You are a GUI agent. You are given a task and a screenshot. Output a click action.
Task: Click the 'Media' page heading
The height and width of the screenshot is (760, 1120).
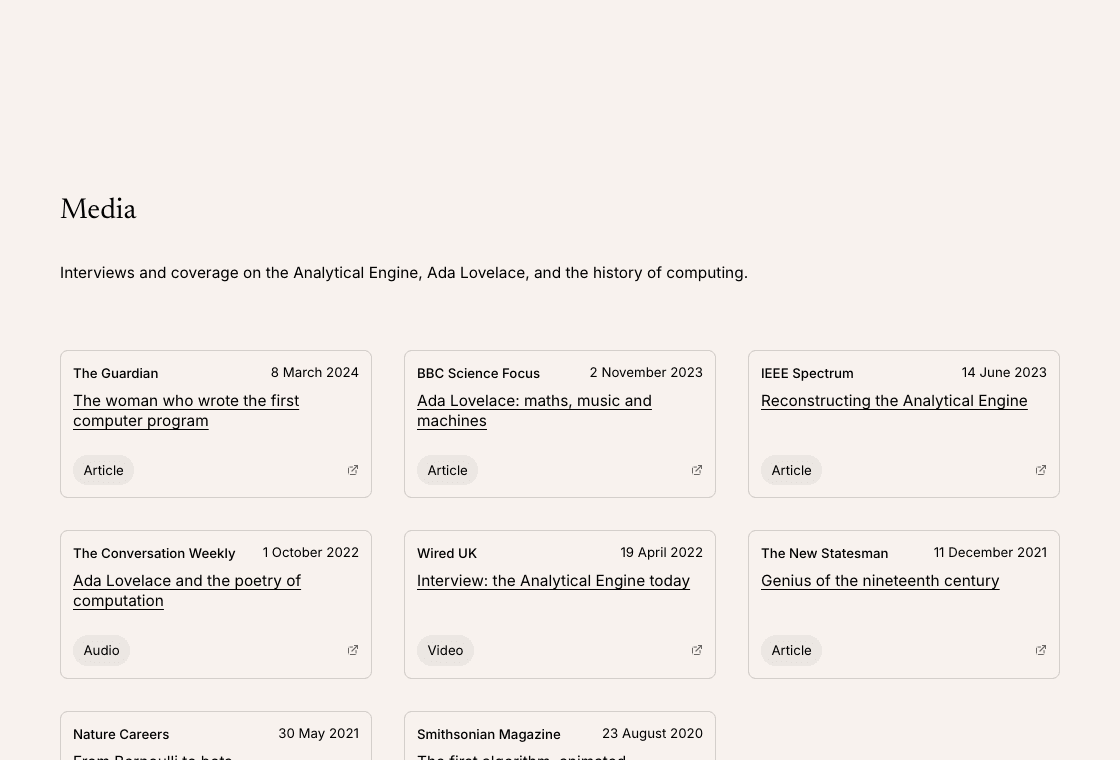coord(98,209)
